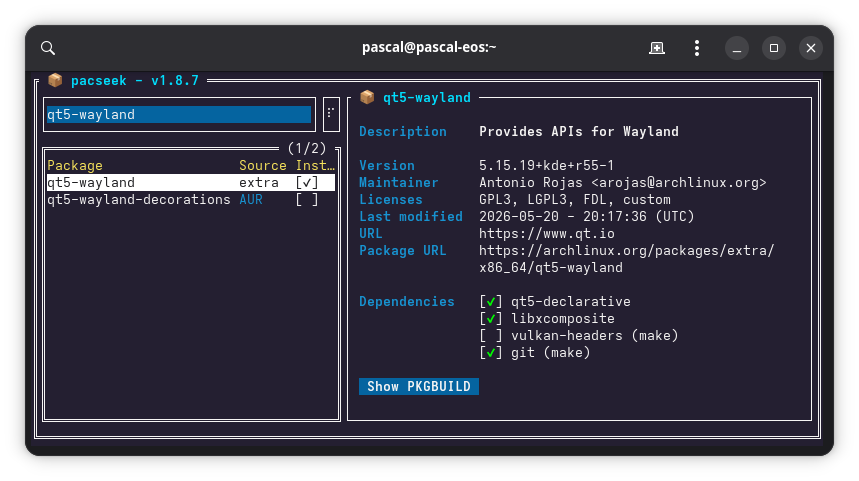859x481 pixels.
Task: Click the pascal@pascal-eos:~ window title
Action: click(x=429, y=48)
